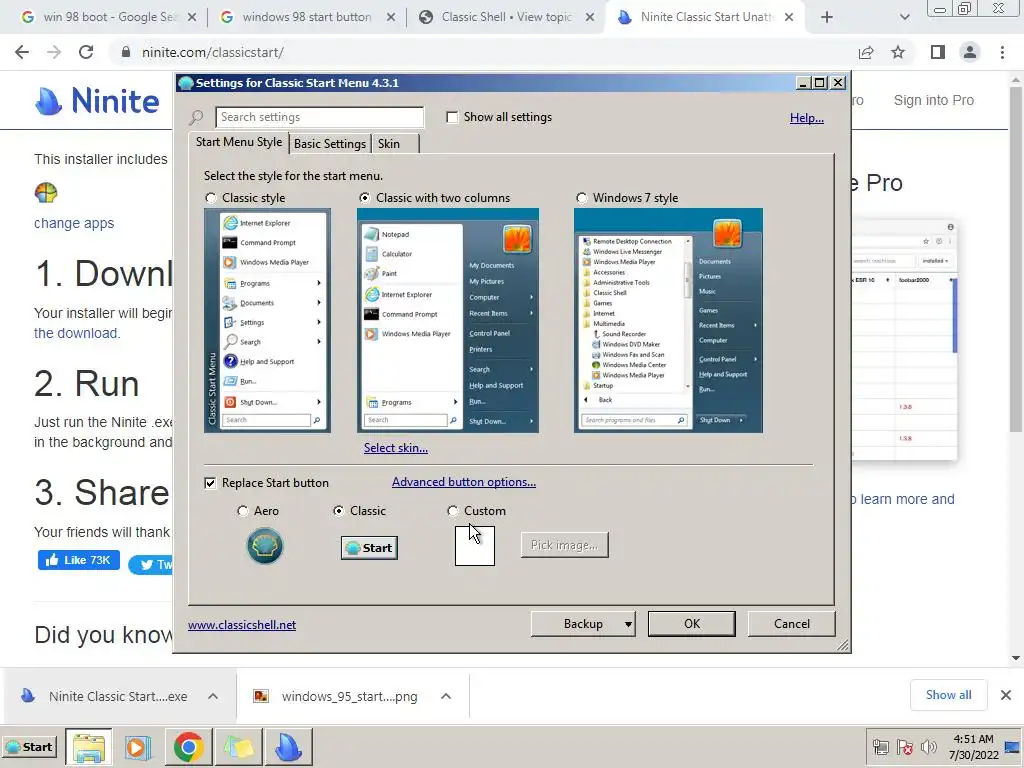Visit www.classicshell.net link

[x=242, y=625]
